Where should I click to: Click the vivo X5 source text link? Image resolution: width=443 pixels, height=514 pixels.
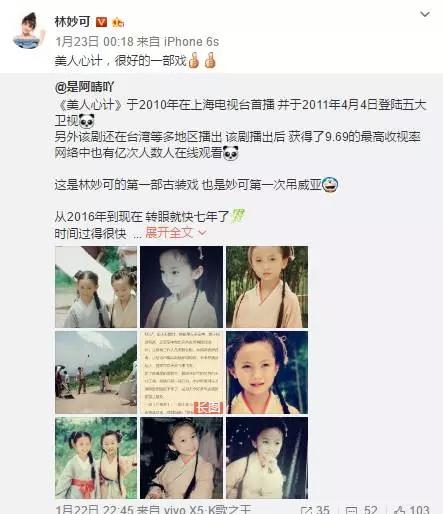pos(207,509)
